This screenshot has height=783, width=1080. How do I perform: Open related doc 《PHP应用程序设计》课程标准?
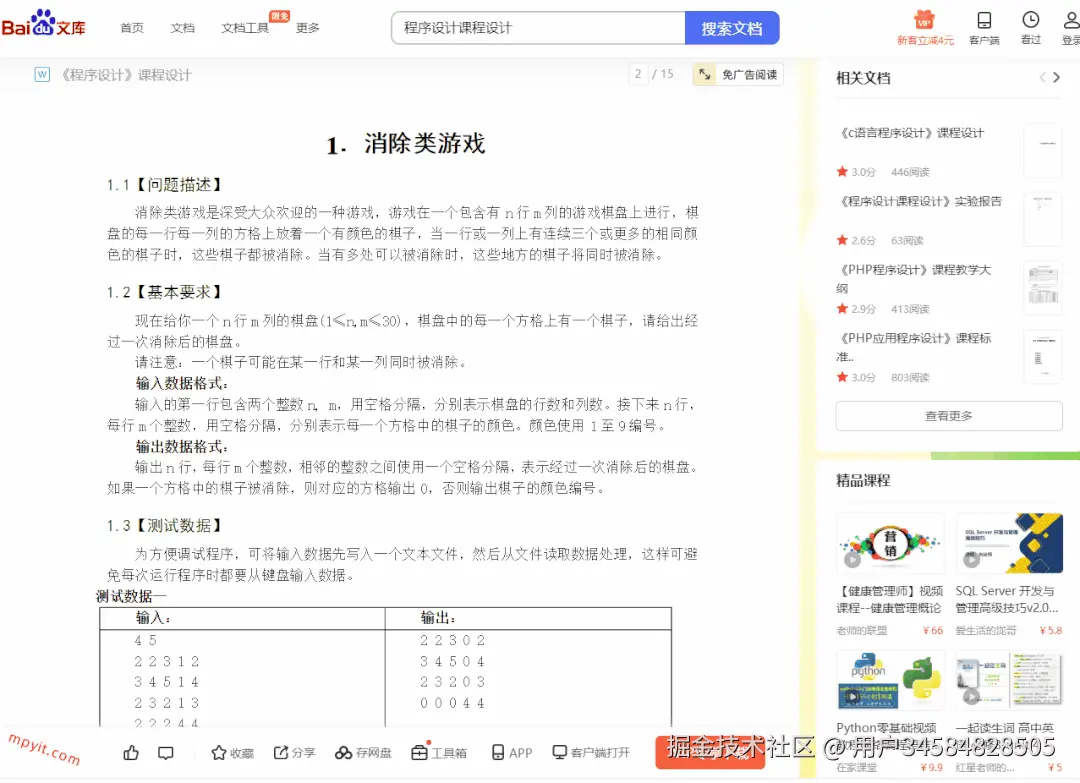(914, 346)
